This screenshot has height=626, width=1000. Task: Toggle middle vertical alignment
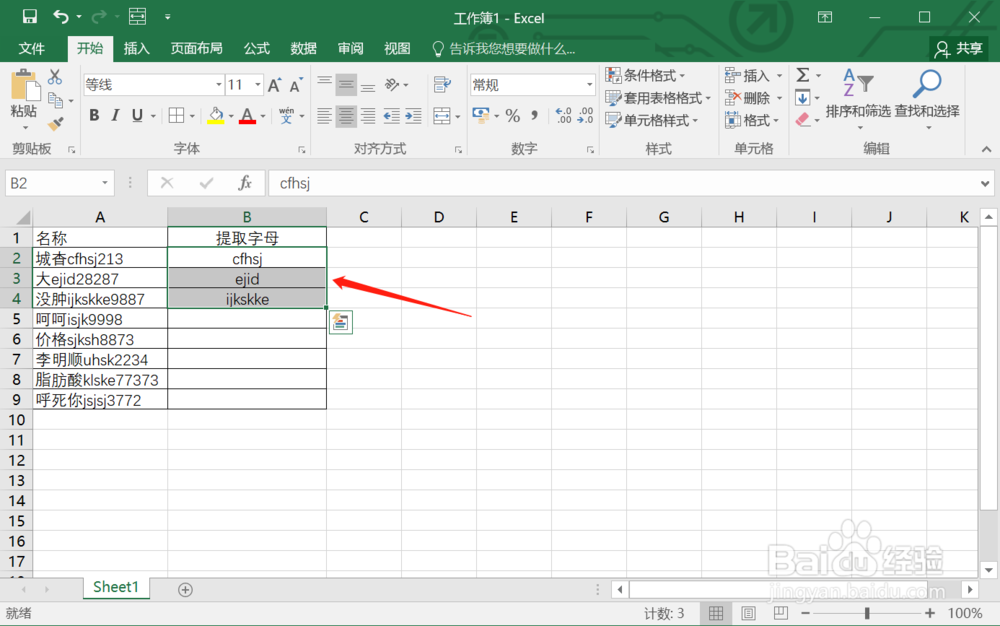[x=346, y=84]
